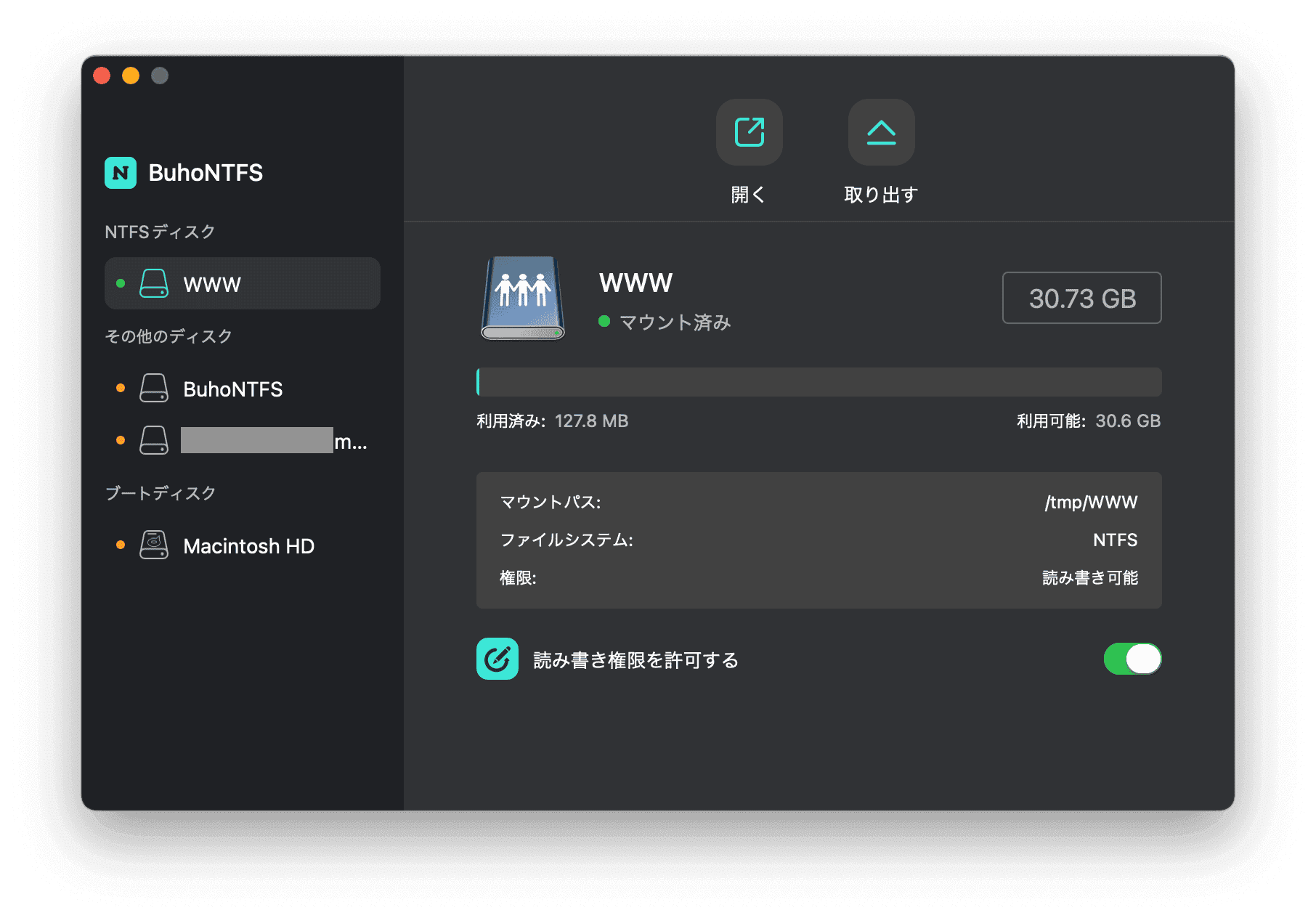The image size is (1316, 918).
Task: Click the BuhoNTFS app title text
Action: point(206,173)
